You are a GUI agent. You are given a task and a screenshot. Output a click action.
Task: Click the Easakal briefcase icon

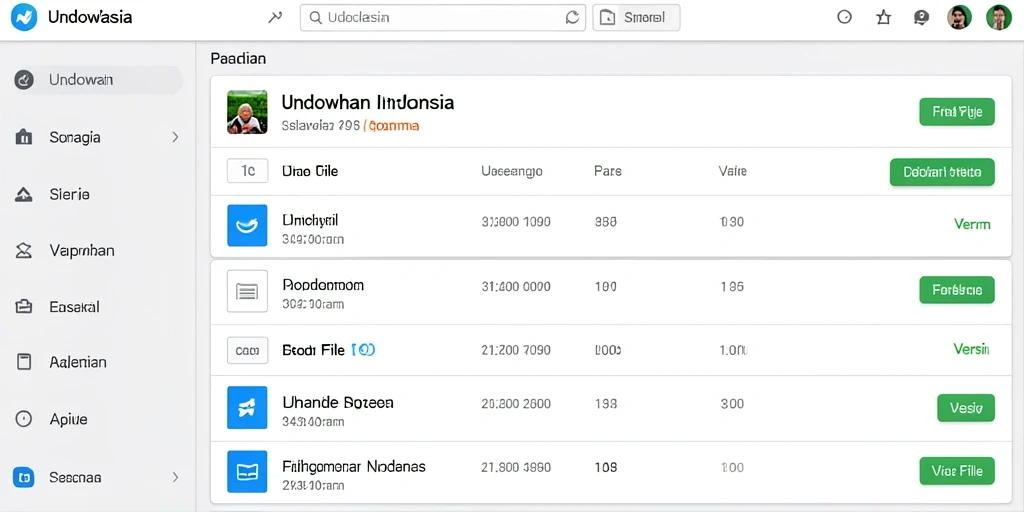(x=24, y=306)
